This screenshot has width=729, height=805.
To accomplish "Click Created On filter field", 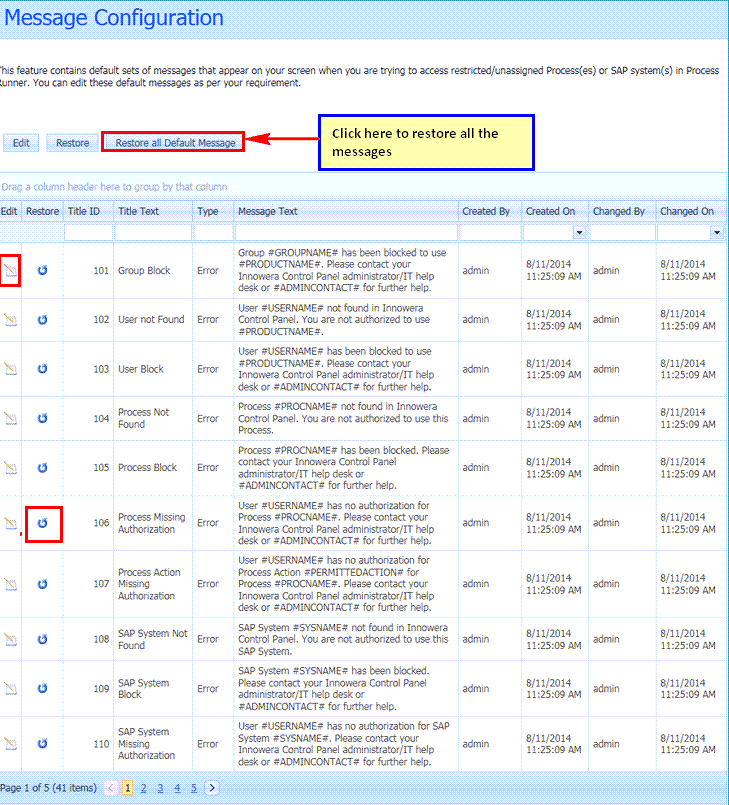I will [548, 233].
